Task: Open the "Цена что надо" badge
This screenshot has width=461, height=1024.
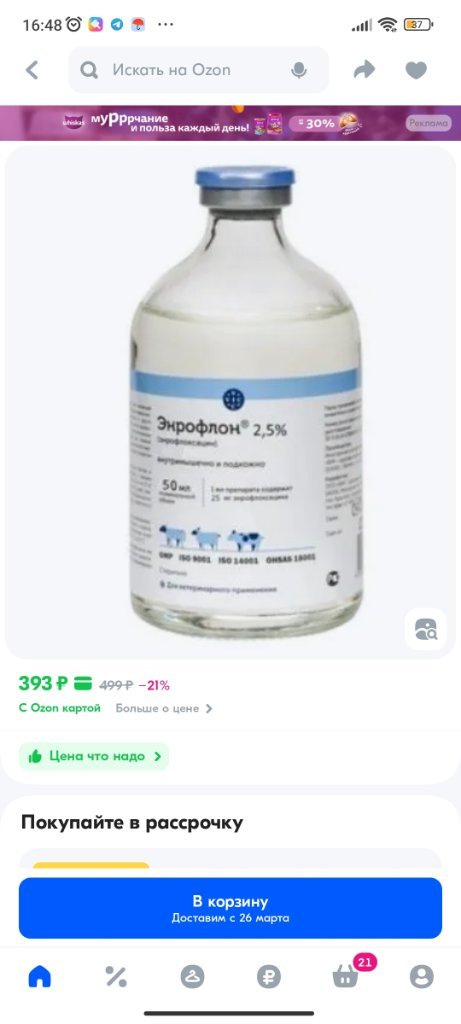Action: point(94,756)
